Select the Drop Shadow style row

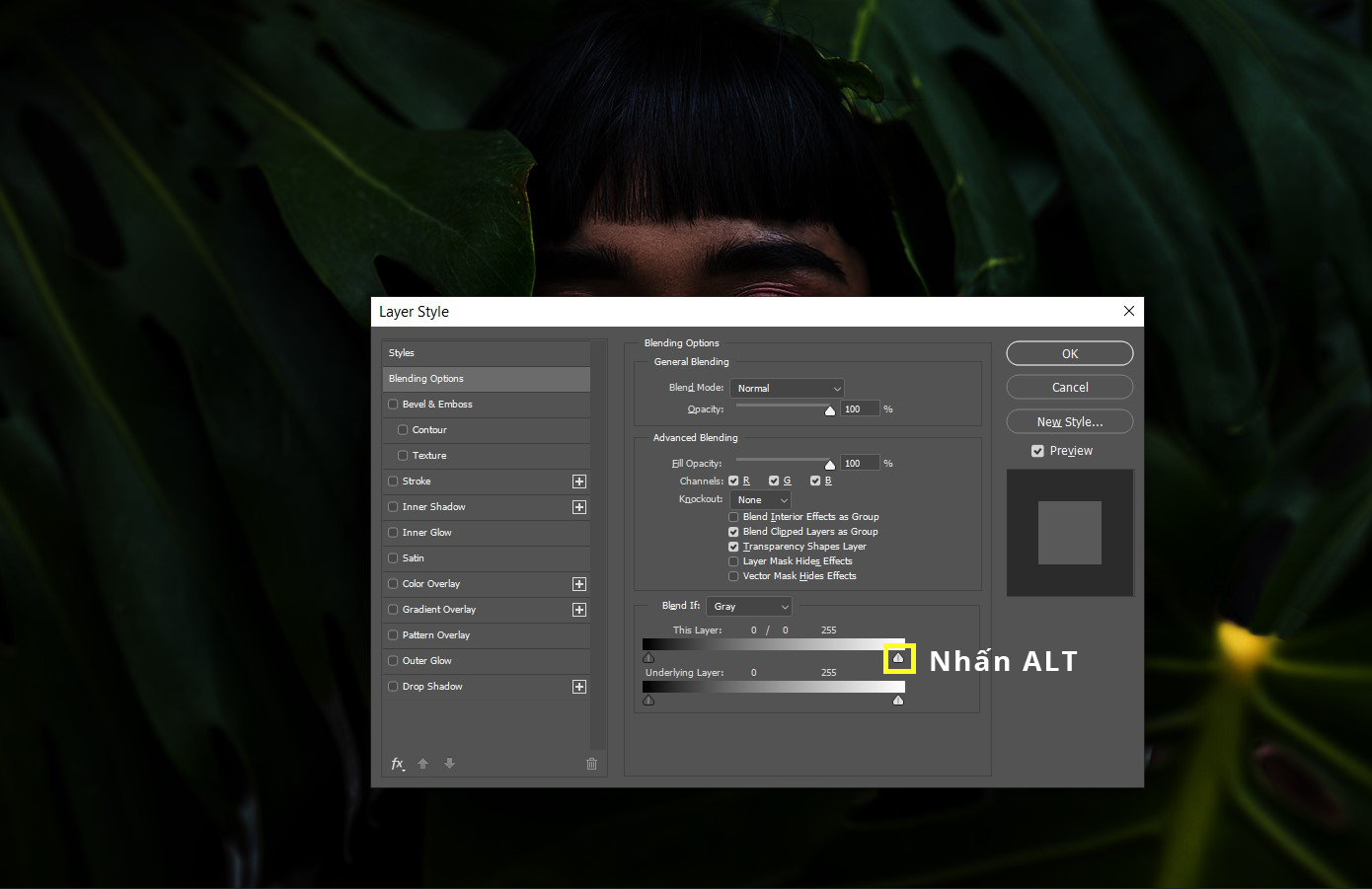tap(487, 687)
